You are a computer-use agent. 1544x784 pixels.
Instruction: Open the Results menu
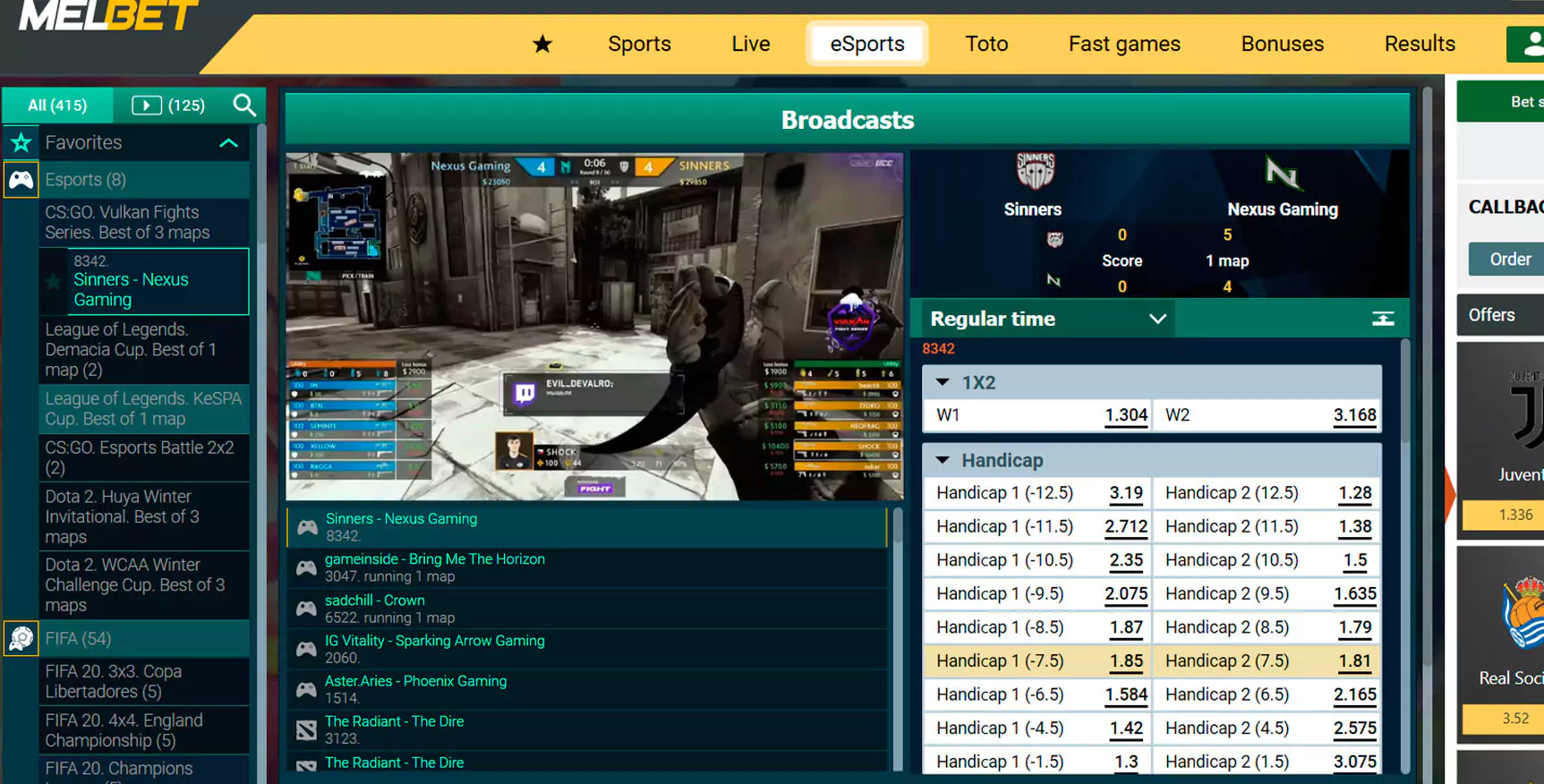(x=1420, y=44)
